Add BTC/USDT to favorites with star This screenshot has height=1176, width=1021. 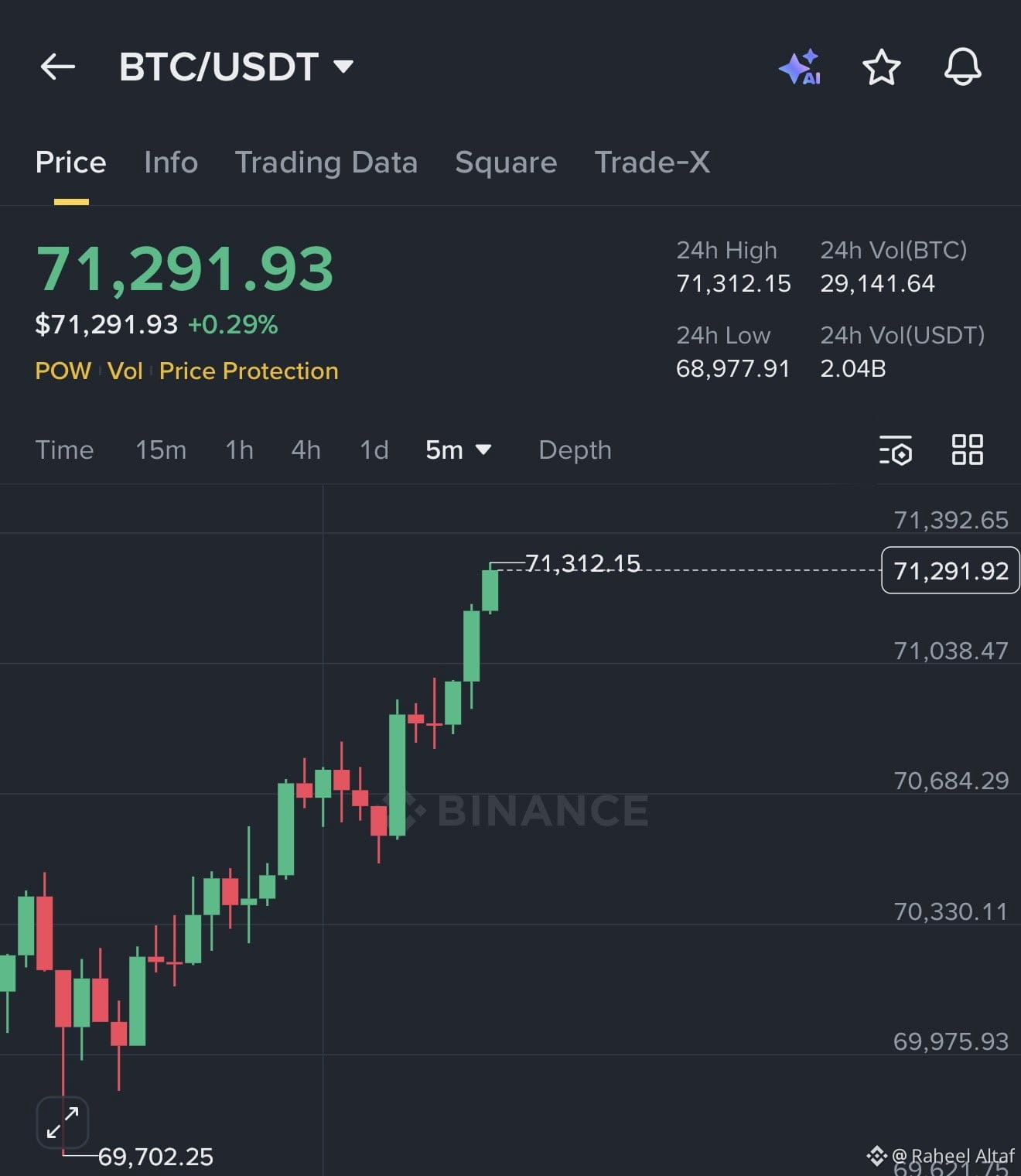(x=881, y=67)
